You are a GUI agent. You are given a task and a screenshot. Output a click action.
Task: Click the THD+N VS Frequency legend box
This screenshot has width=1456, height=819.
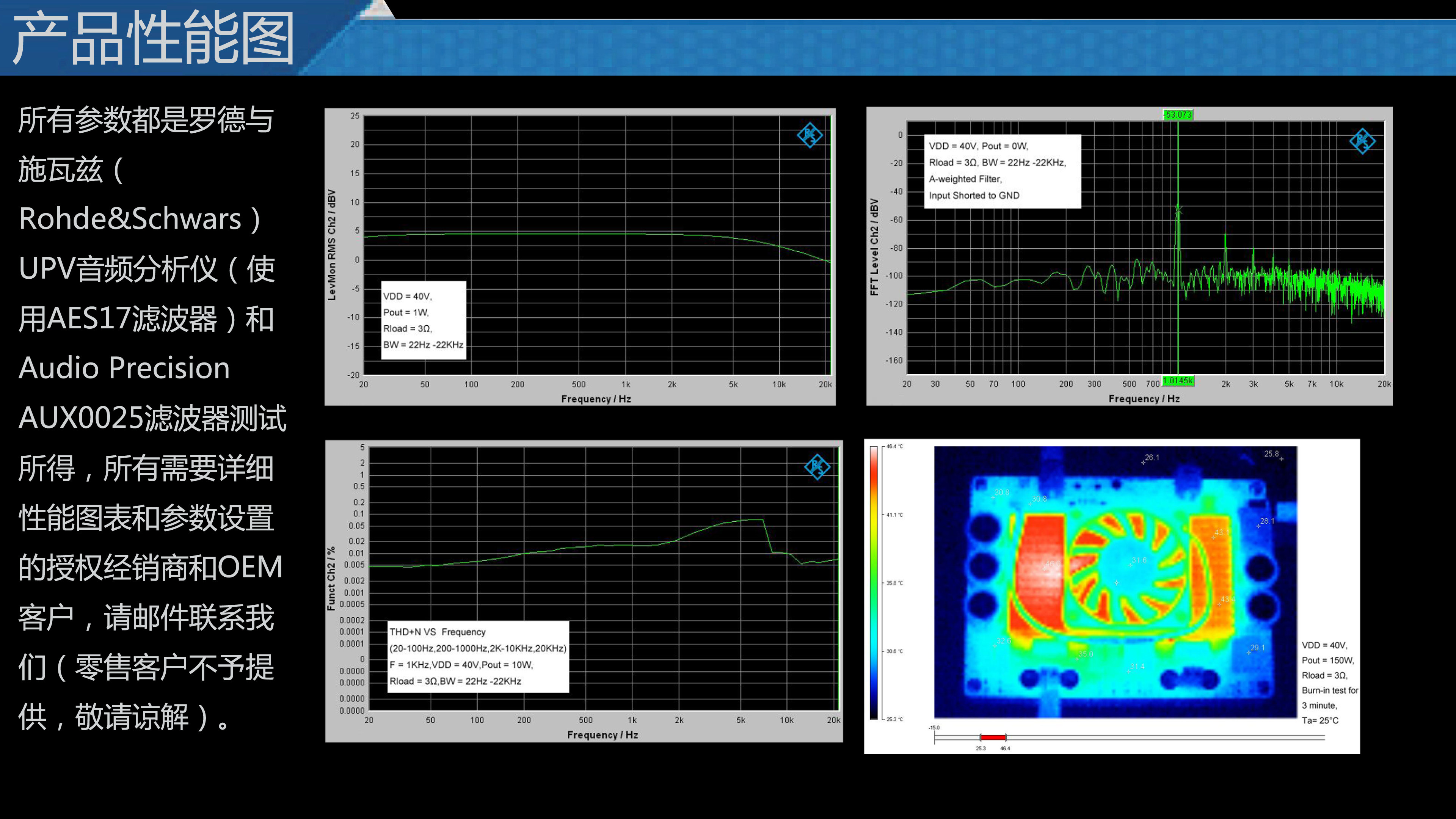tap(478, 656)
